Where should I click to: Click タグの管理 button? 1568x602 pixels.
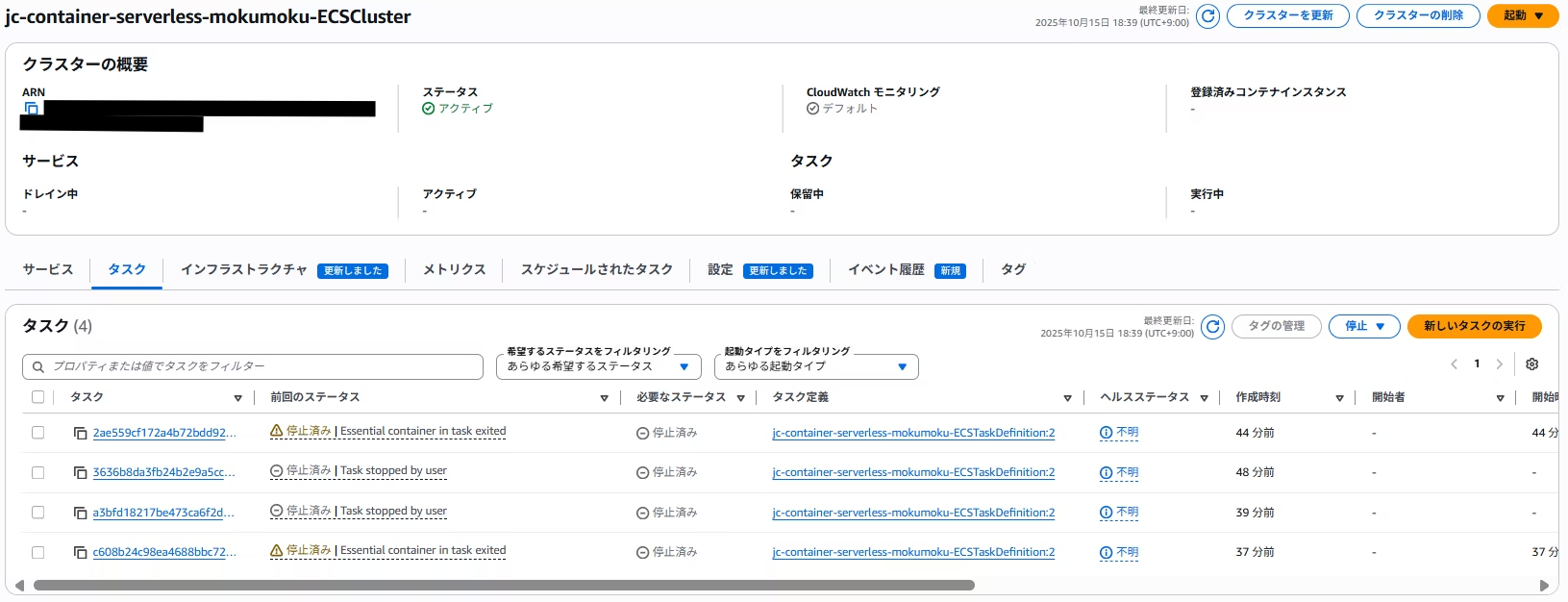(1277, 326)
